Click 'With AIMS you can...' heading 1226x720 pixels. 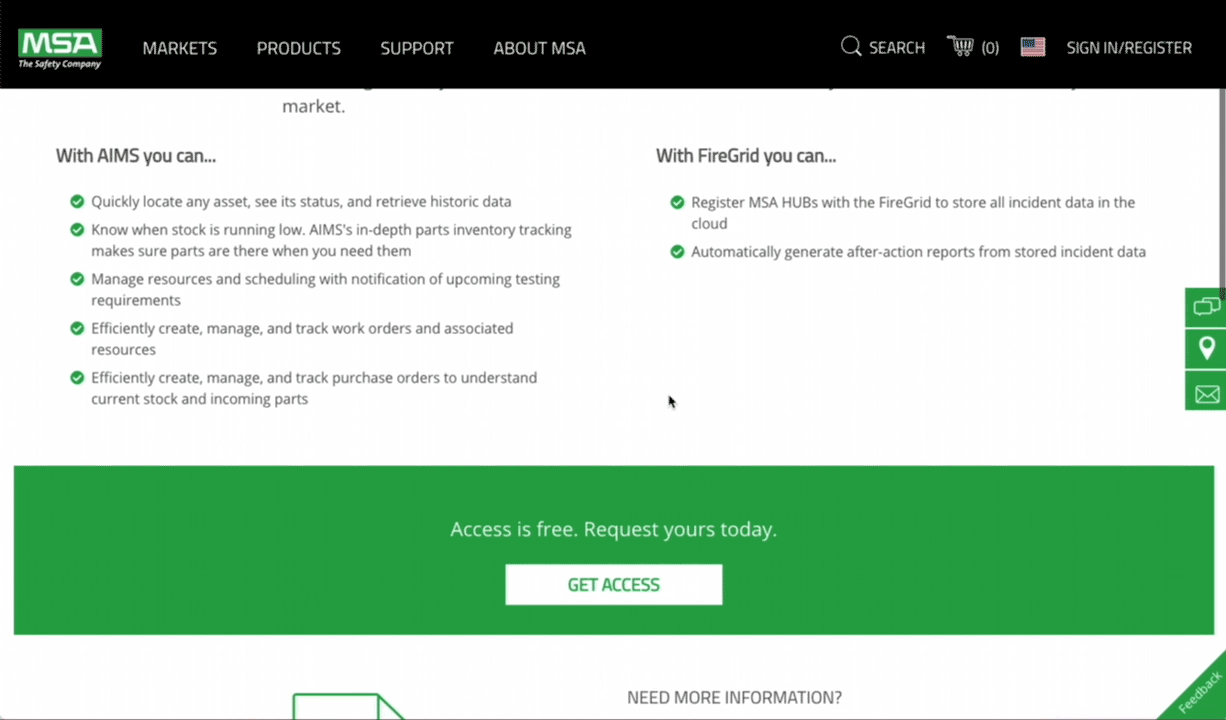click(136, 156)
